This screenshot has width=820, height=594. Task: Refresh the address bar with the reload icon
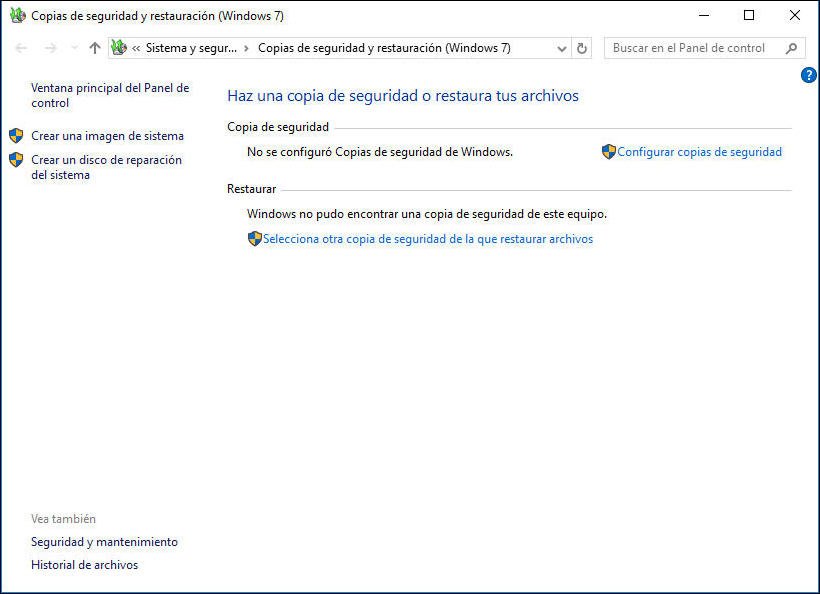[x=582, y=48]
